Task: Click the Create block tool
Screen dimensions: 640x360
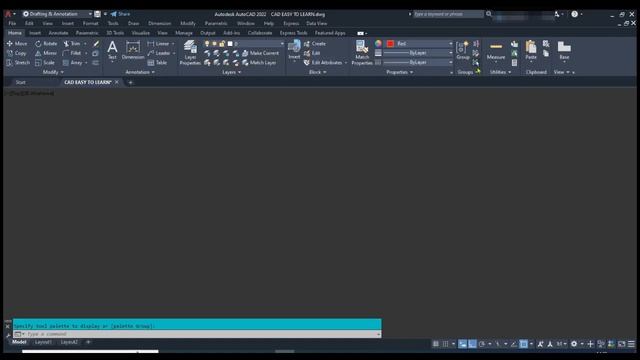Action: coord(315,43)
